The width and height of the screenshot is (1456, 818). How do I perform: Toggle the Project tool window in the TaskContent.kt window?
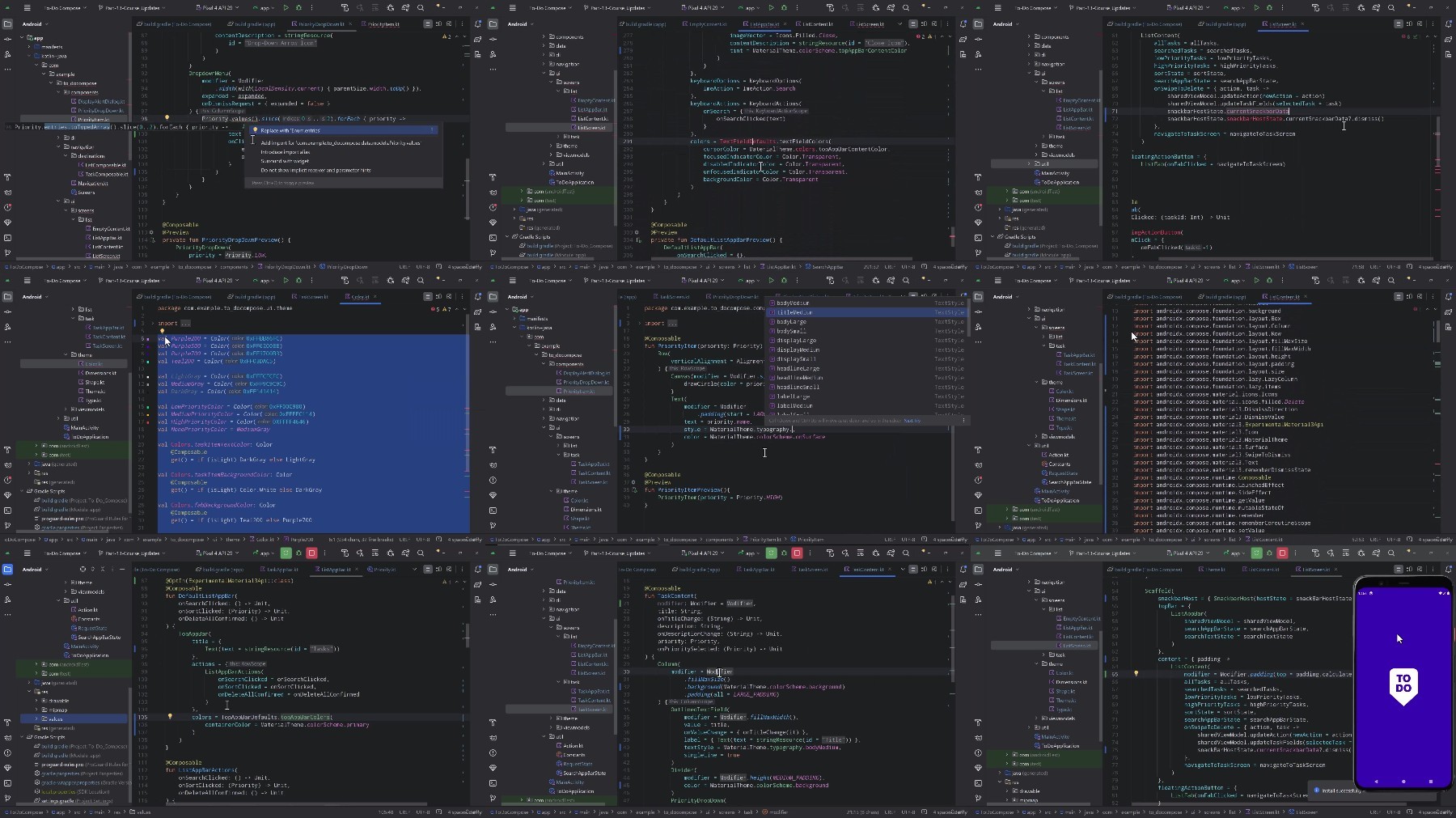(x=493, y=570)
